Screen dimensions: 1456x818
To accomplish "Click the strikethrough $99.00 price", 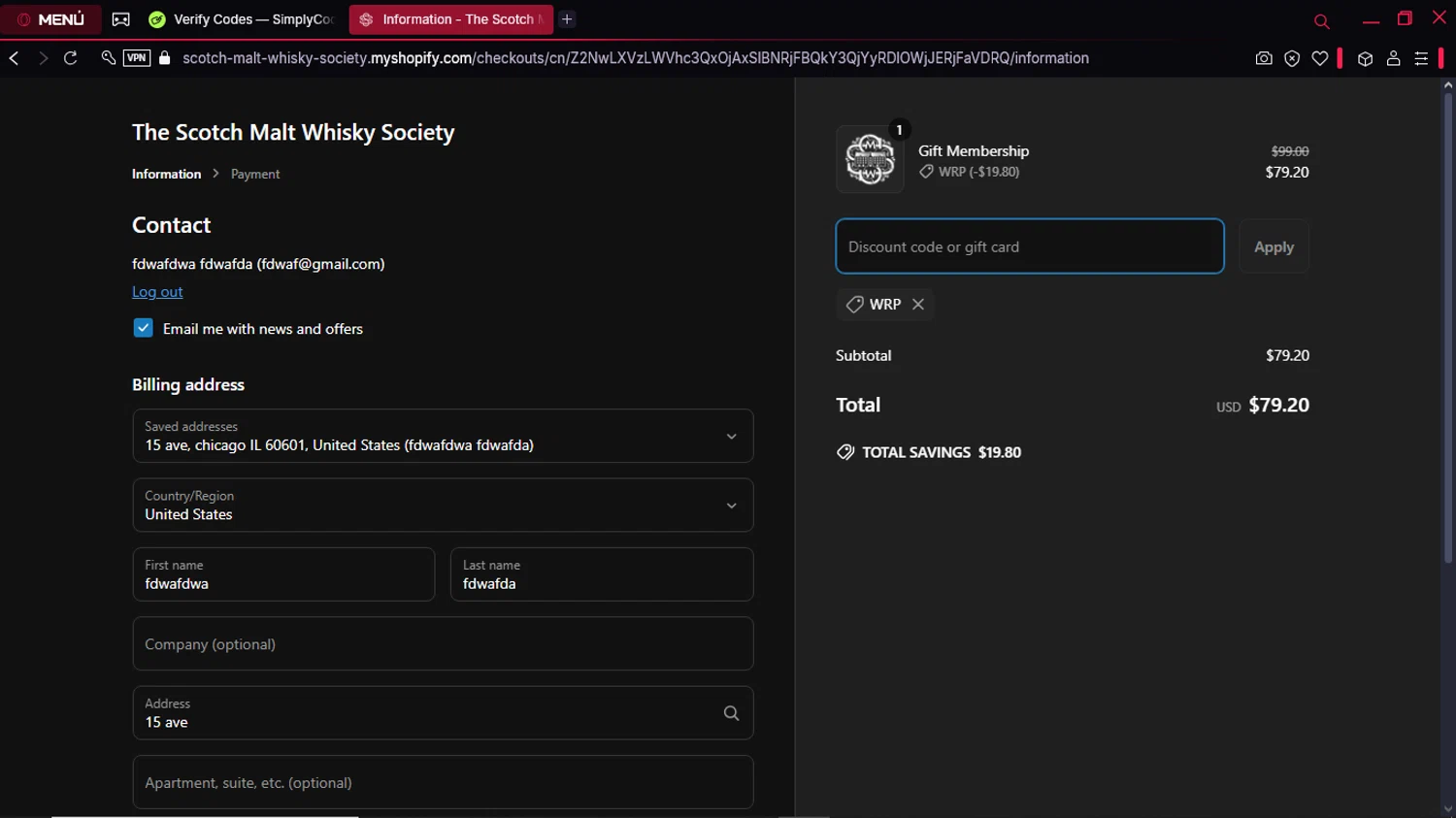I will tap(1290, 151).
